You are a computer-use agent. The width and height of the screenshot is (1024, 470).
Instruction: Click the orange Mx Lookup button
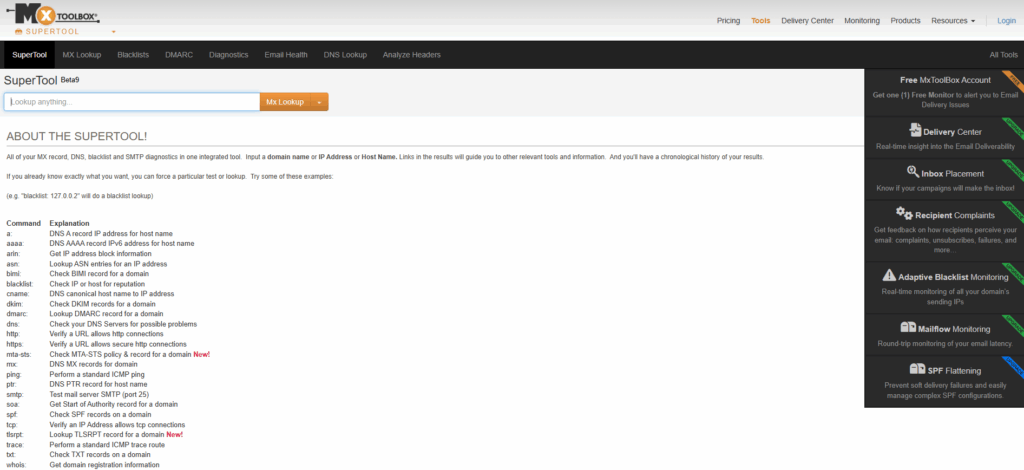285,102
